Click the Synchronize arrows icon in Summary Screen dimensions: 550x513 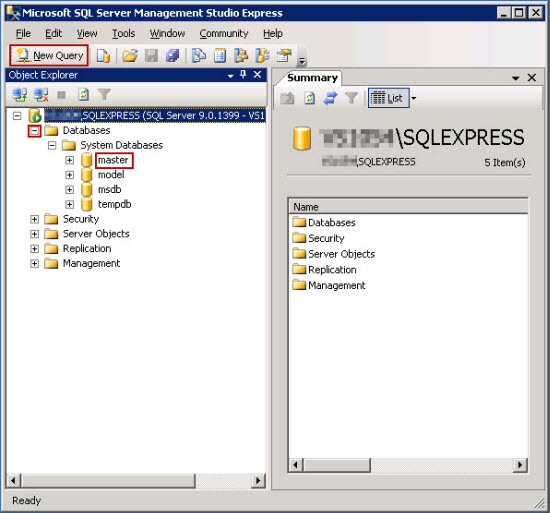pyautogui.click(x=330, y=99)
